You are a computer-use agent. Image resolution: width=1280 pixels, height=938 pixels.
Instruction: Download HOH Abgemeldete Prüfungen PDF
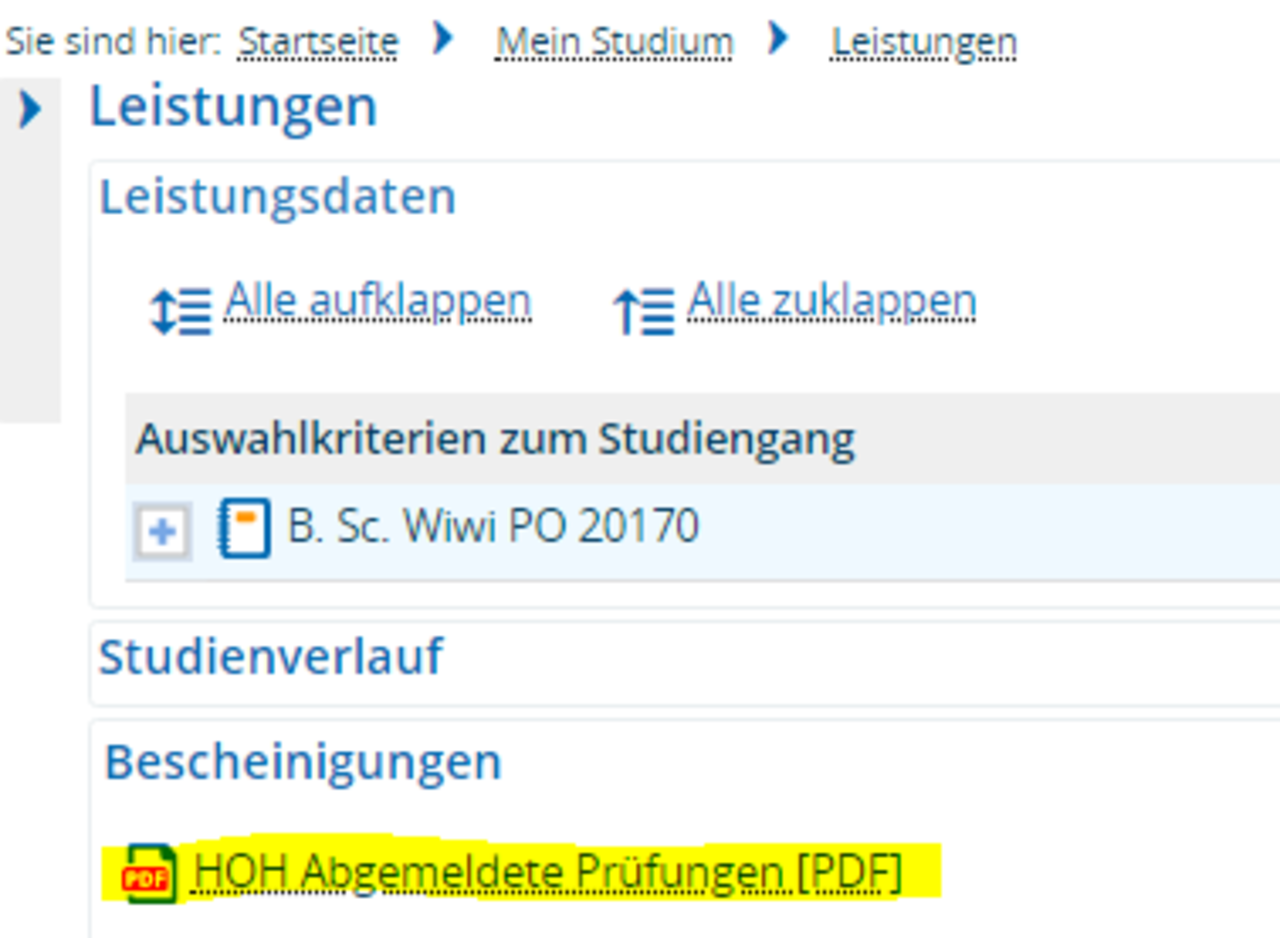click(547, 873)
